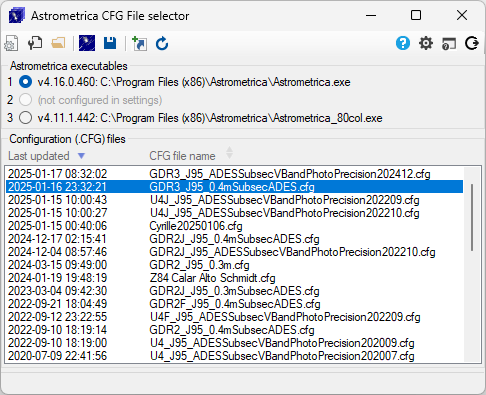Click the date 2020-07-09 22:41:56

tap(57, 356)
